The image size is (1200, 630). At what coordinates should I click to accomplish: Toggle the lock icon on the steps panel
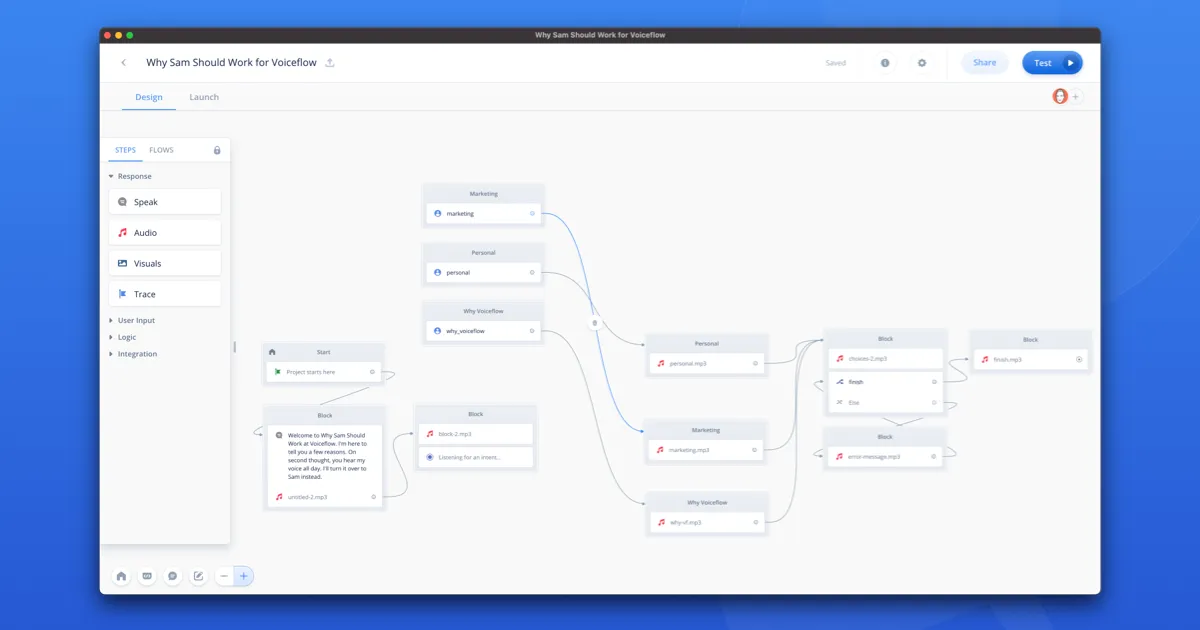coord(217,150)
